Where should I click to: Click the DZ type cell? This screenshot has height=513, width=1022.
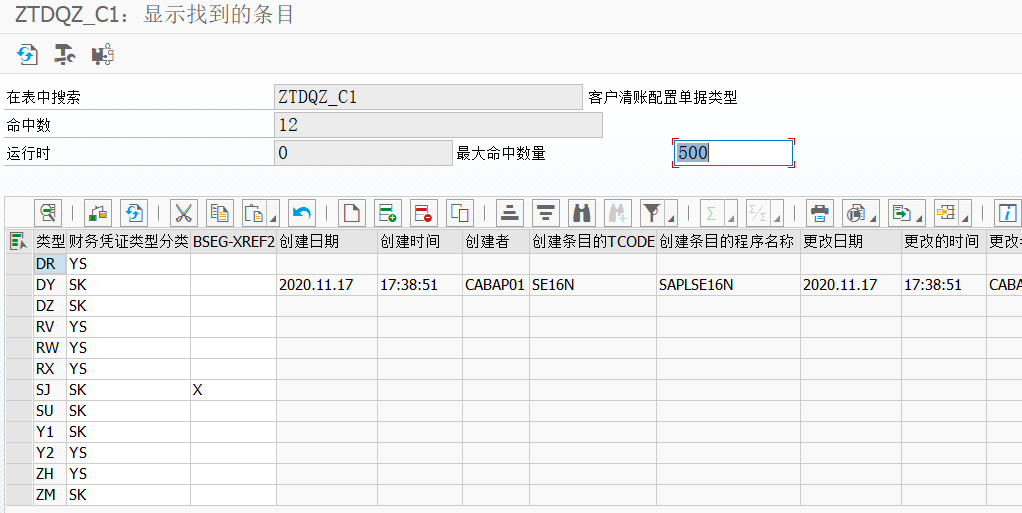pos(50,306)
